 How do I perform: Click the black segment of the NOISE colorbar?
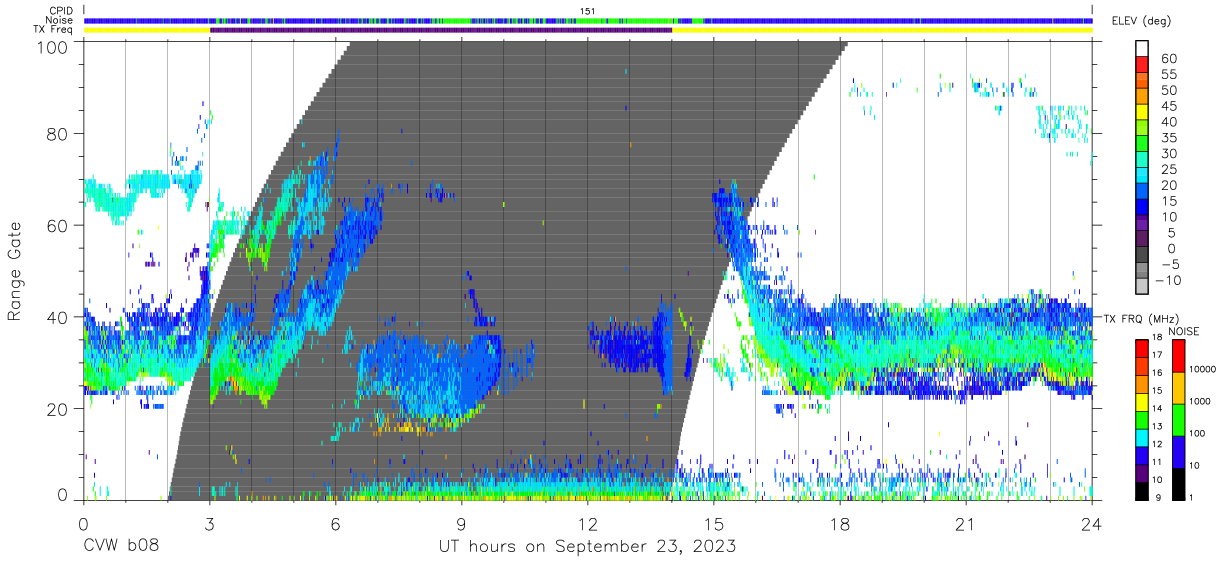(x=1178, y=484)
